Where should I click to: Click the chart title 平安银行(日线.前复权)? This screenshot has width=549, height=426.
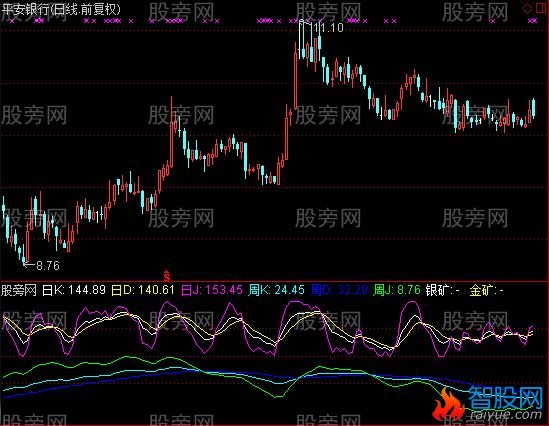tap(61, 9)
